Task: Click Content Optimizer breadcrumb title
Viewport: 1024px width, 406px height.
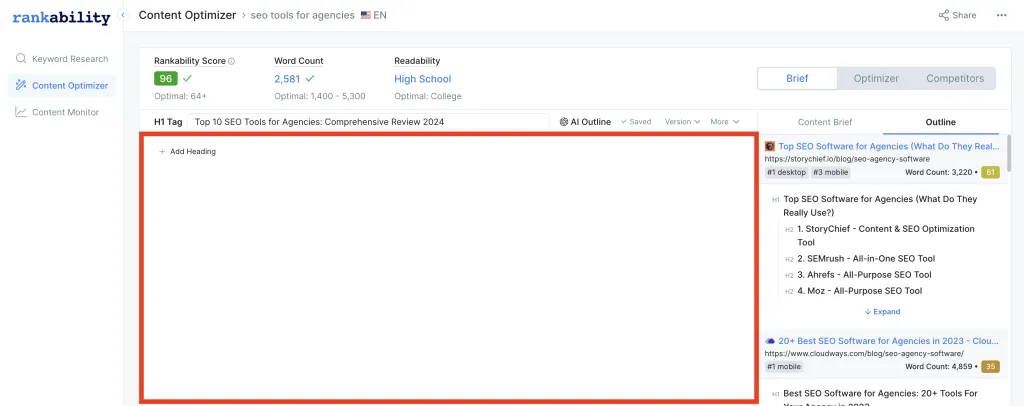Action: (187, 15)
